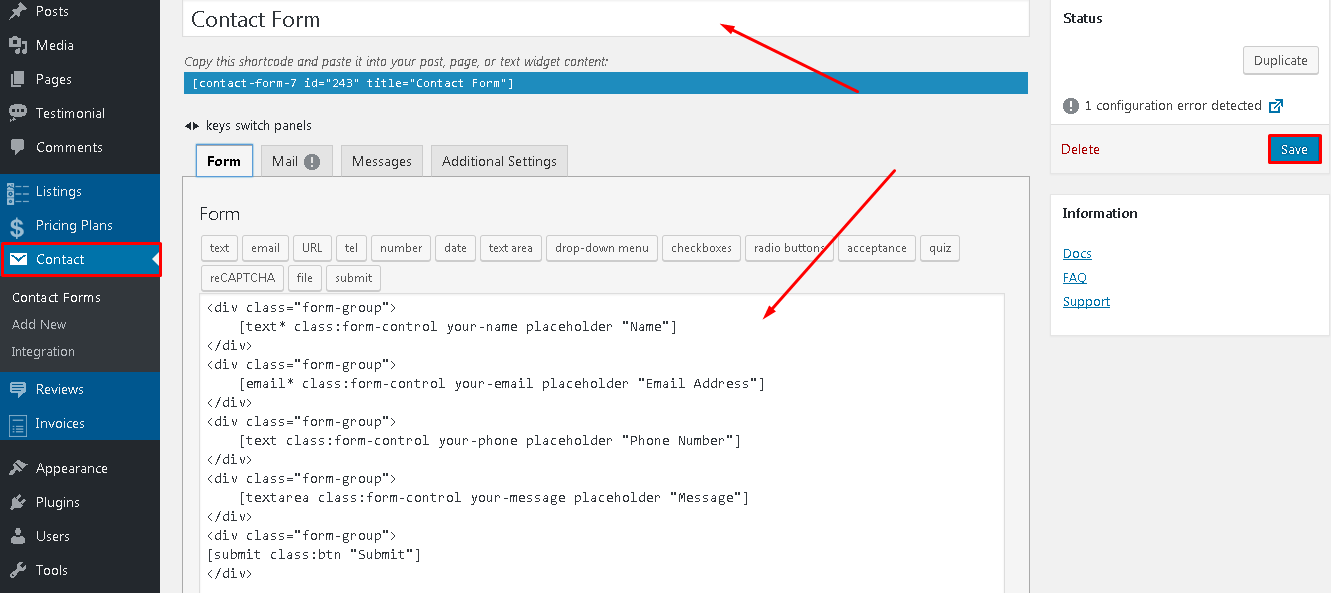1331x593 pixels.
Task: Open configuration error external link icon
Action: (1275, 106)
